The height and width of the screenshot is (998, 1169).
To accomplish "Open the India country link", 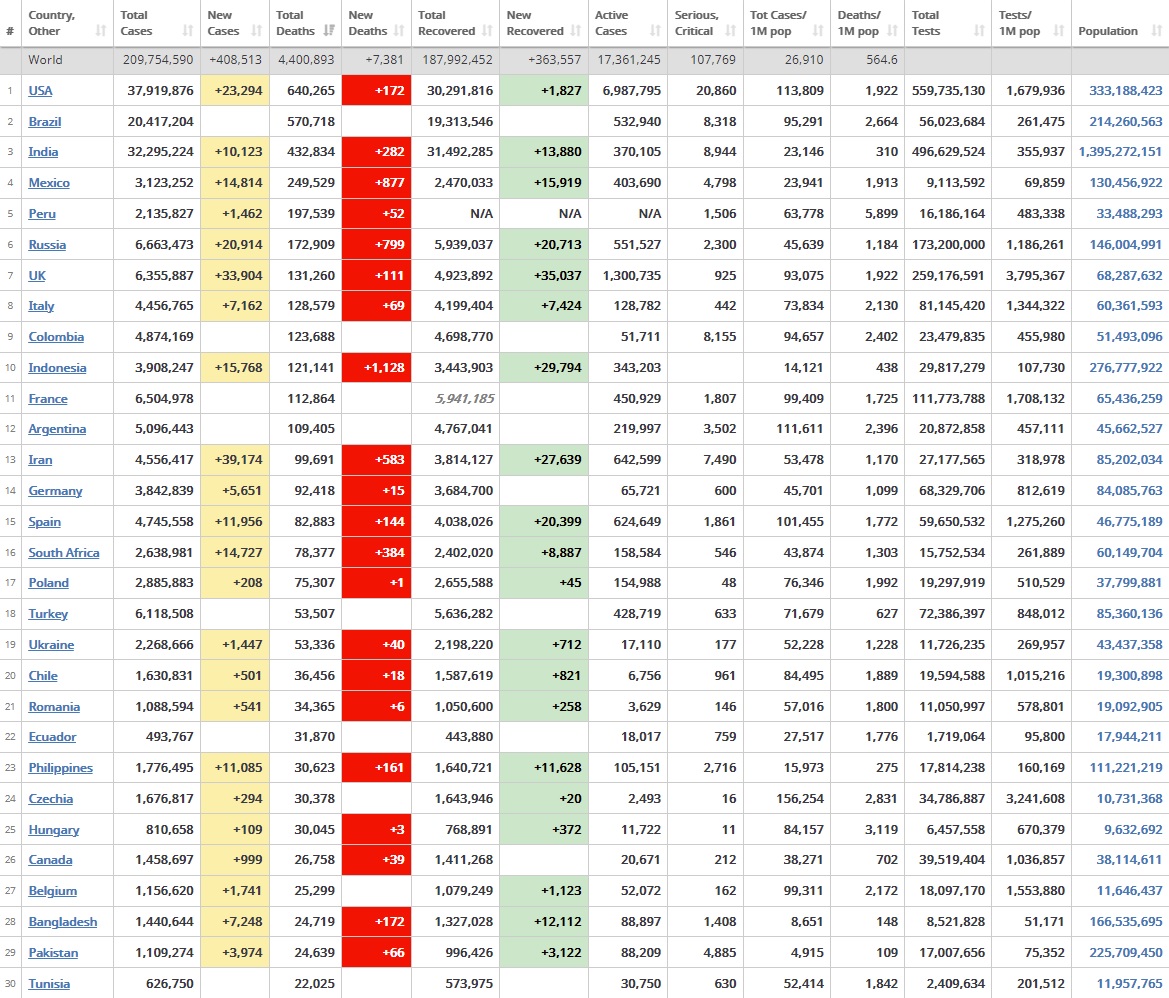I will 43,152.
